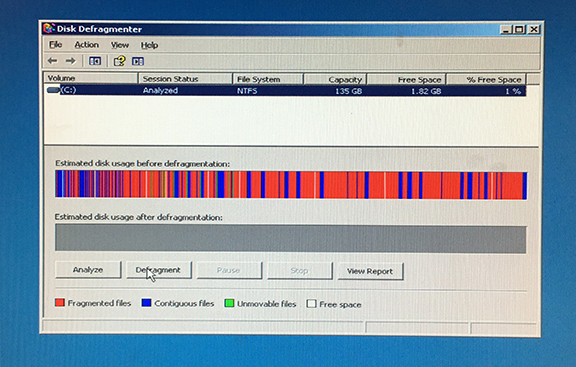Click the Forward arrow toolbar icon
Viewport: 576px width, 367px height.
click(70, 61)
